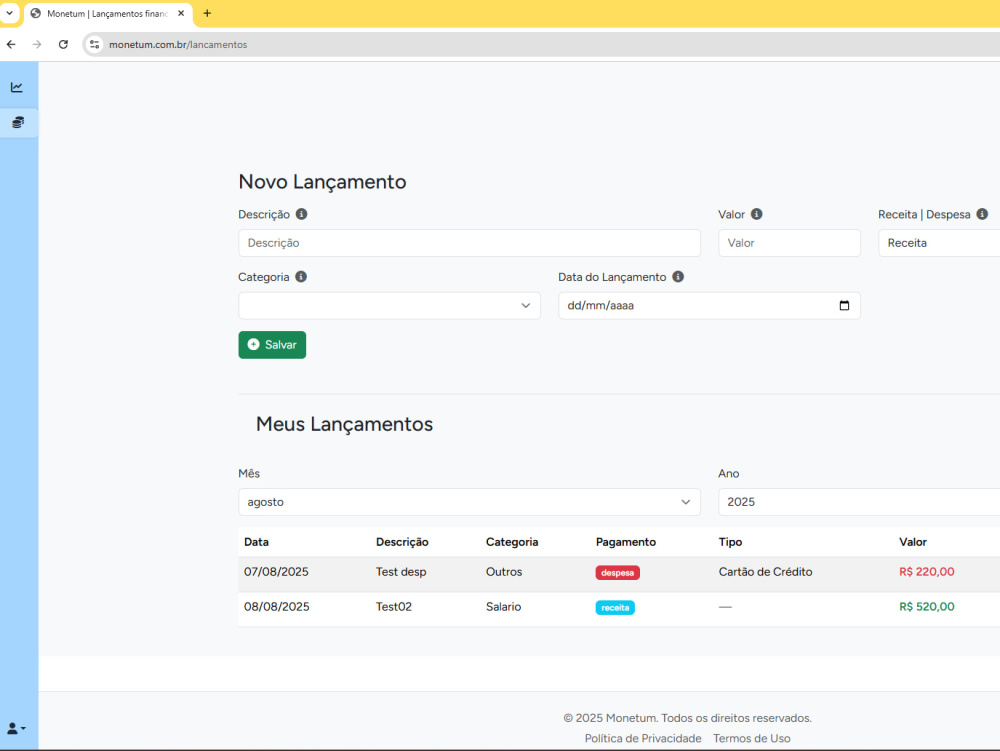Select the Test desp description cell
1000x751 pixels.
tap(401, 572)
